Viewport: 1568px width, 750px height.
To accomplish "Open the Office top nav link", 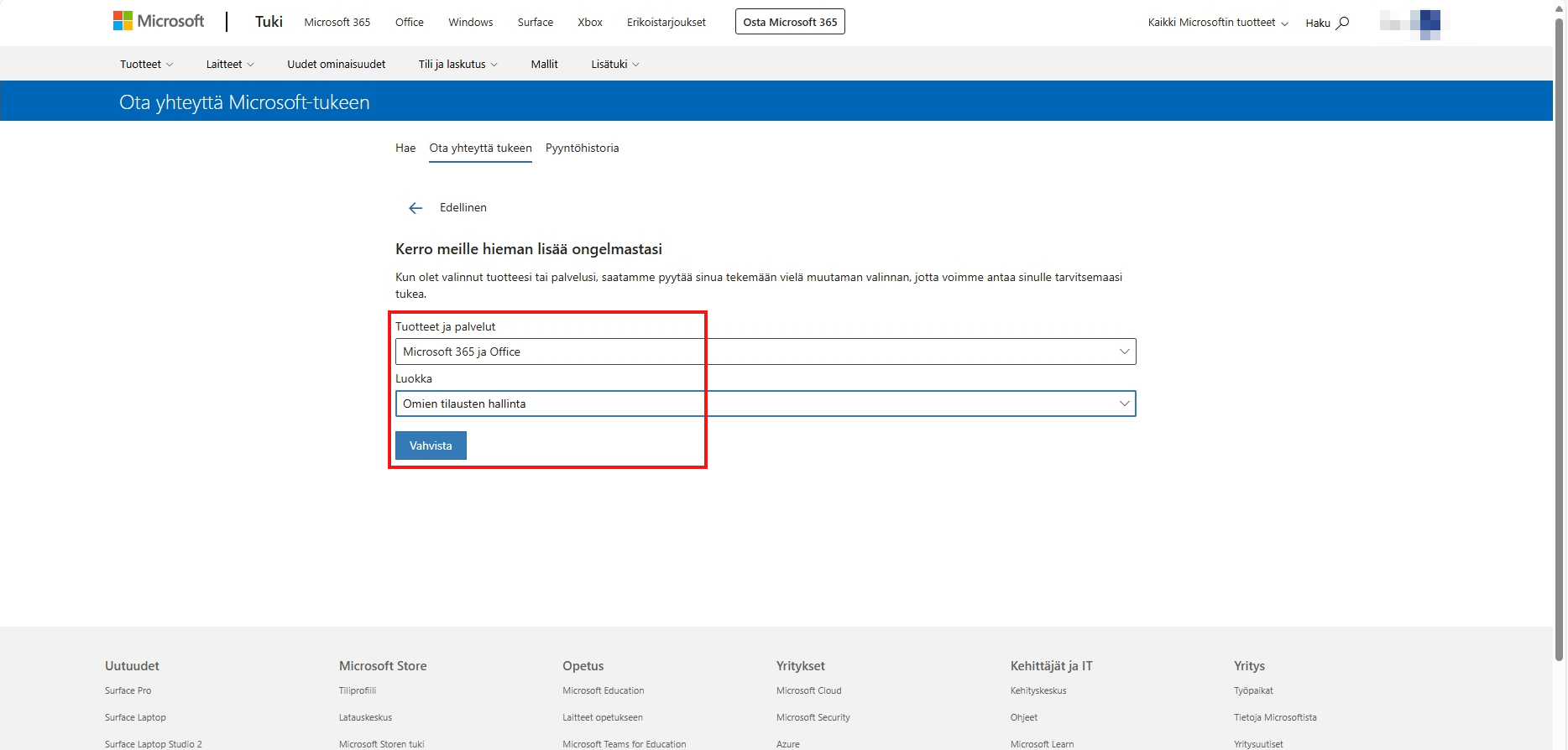I will coord(410,22).
